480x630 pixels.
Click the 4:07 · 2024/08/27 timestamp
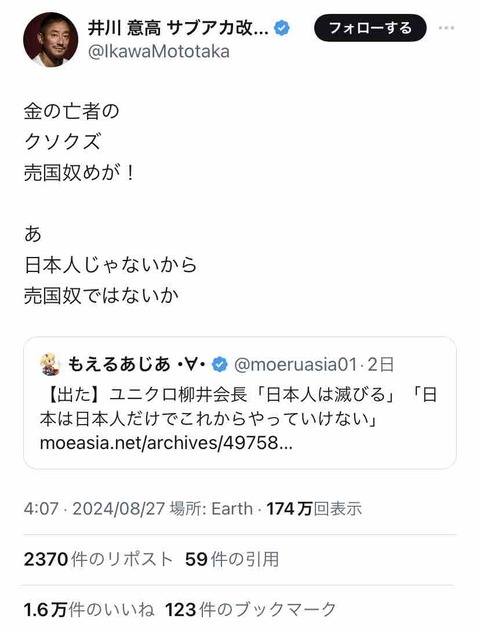click(94, 509)
